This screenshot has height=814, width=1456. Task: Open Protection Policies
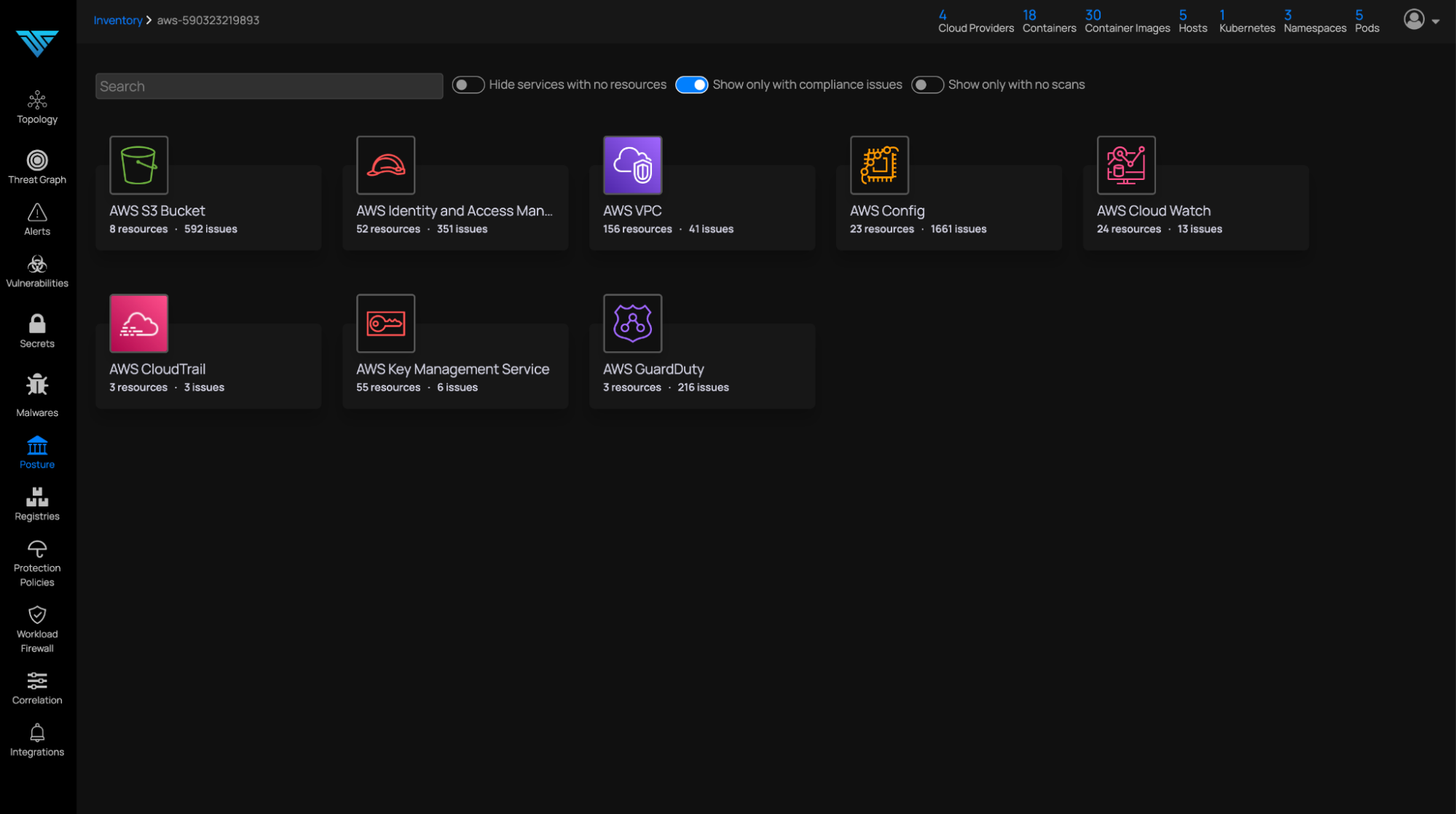click(x=37, y=563)
